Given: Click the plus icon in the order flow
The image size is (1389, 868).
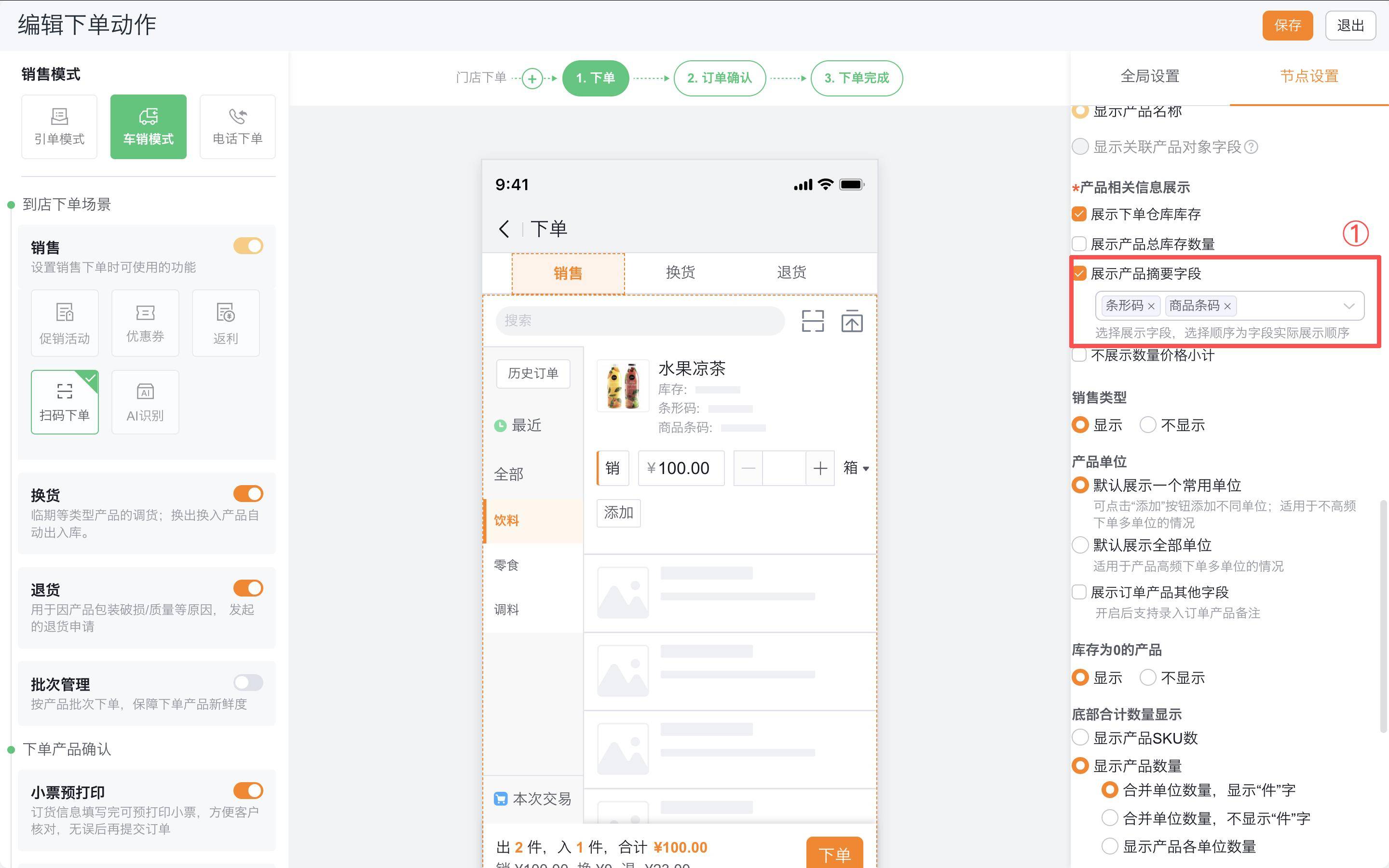Looking at the screenshot, I should tap(532, 78).
